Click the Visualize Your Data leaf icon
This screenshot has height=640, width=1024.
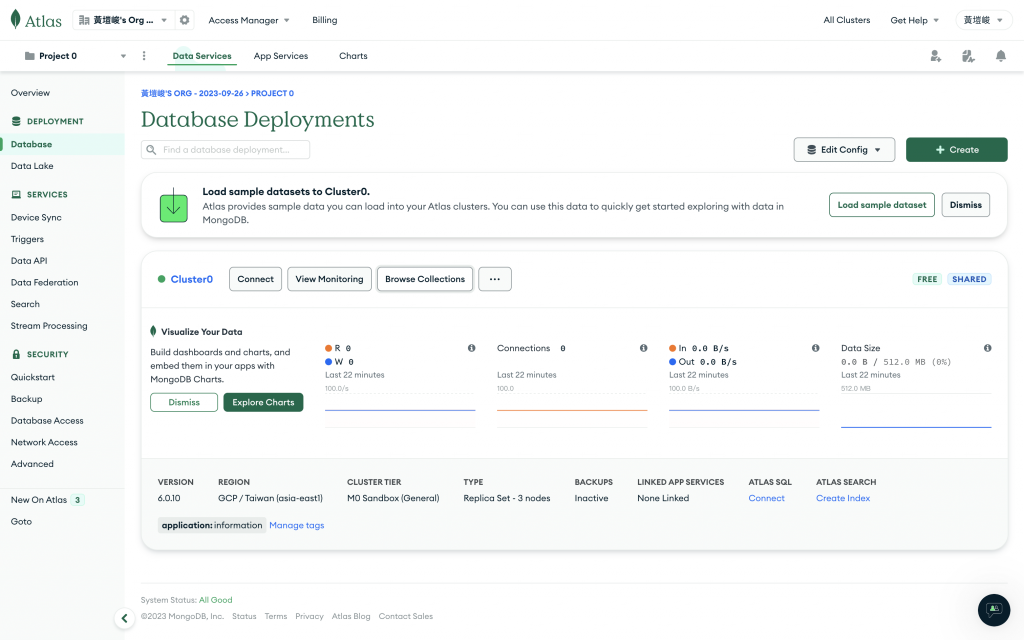coord(153,331)
